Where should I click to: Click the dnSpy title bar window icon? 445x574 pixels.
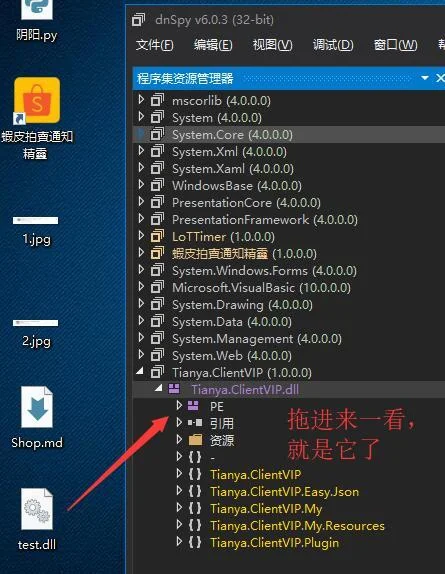tap(138, 20)
